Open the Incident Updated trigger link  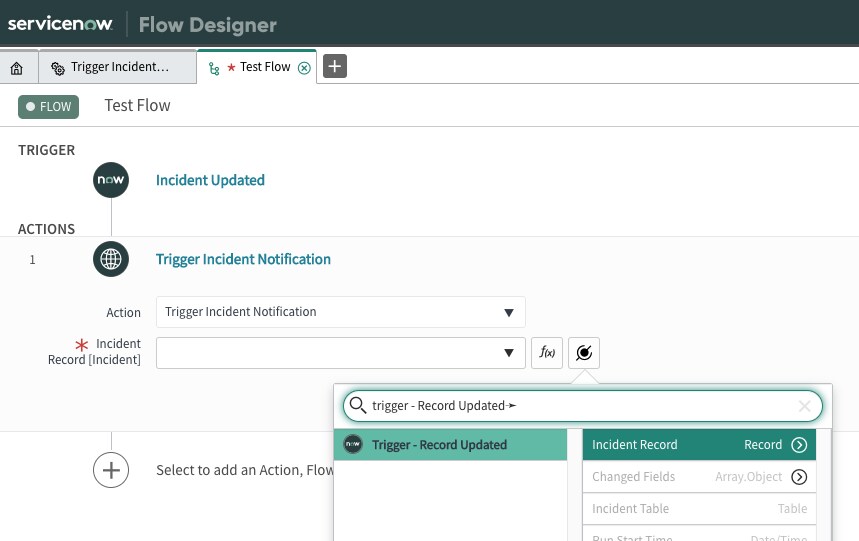(210, 180)
